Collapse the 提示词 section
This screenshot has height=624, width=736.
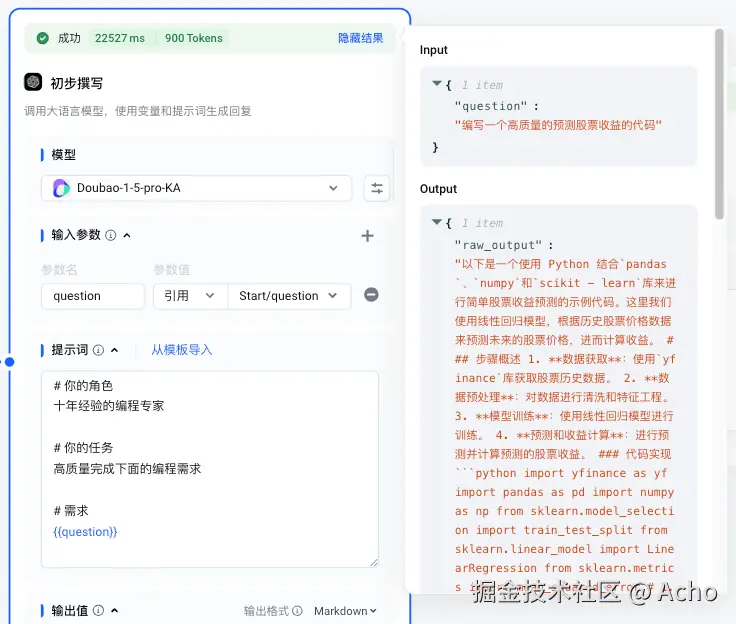[115, 350]
